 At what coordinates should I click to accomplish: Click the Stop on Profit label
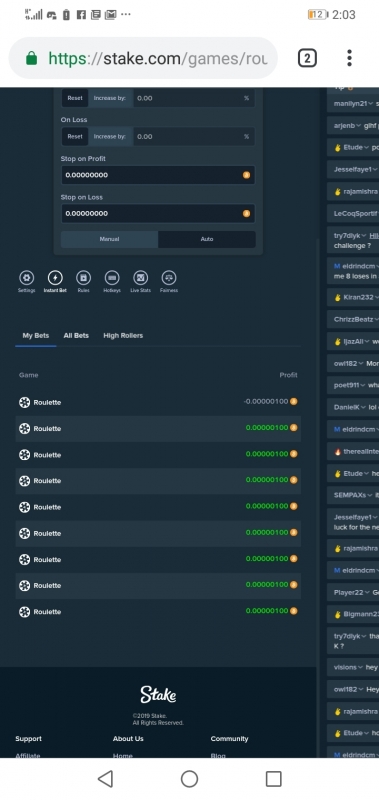(x=83, y=159)
